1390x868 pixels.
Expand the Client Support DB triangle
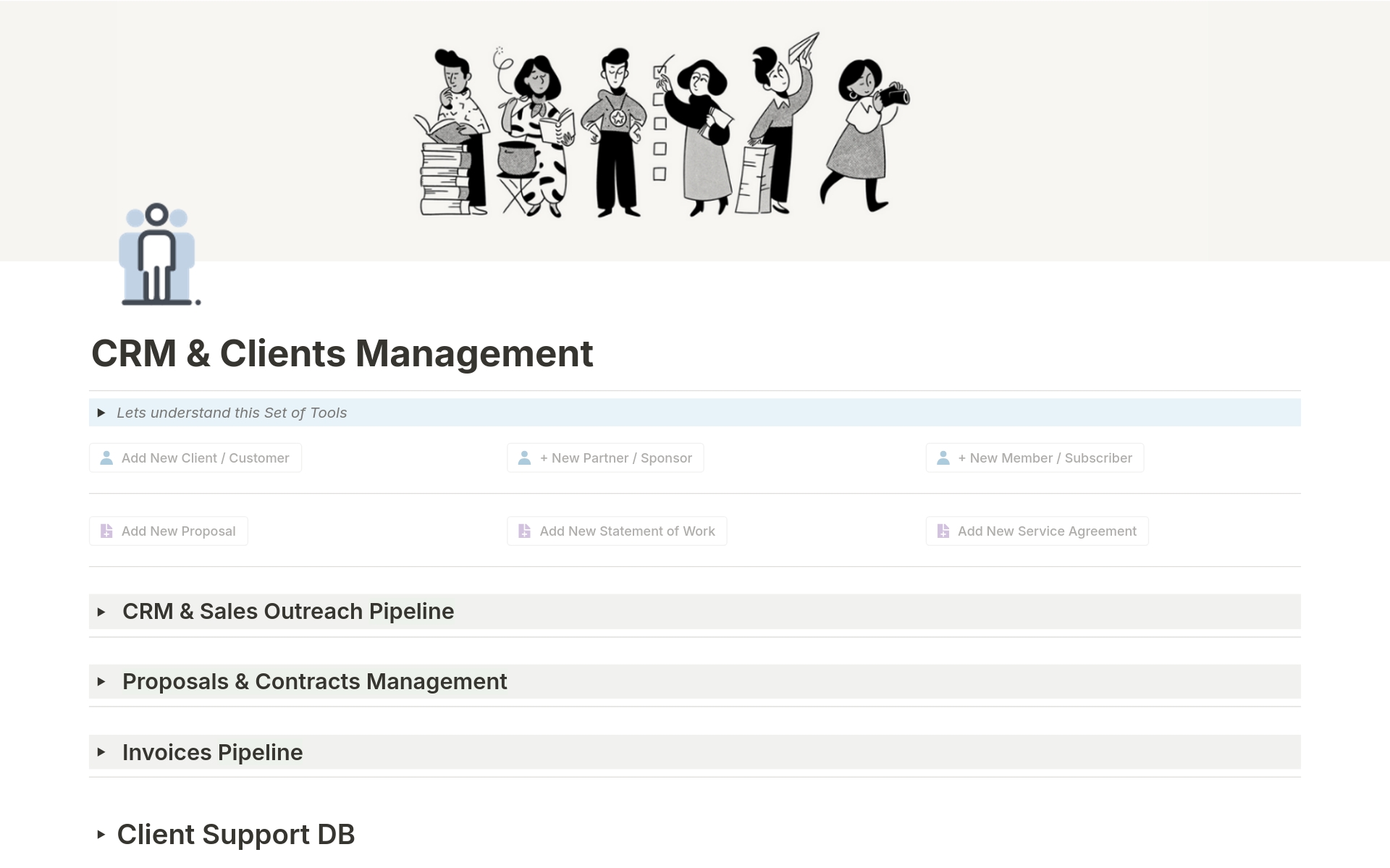click(x=101, y=835)
